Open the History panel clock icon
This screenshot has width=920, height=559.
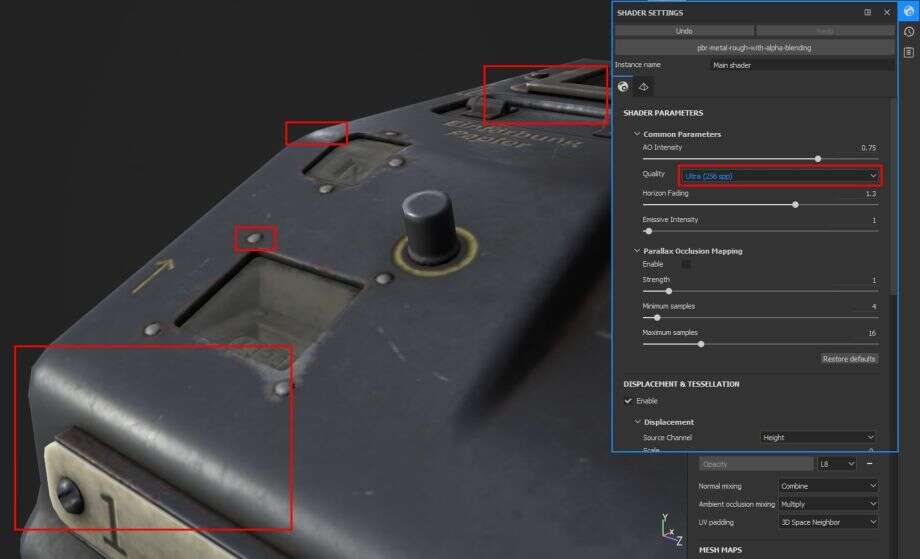[908, 32]
